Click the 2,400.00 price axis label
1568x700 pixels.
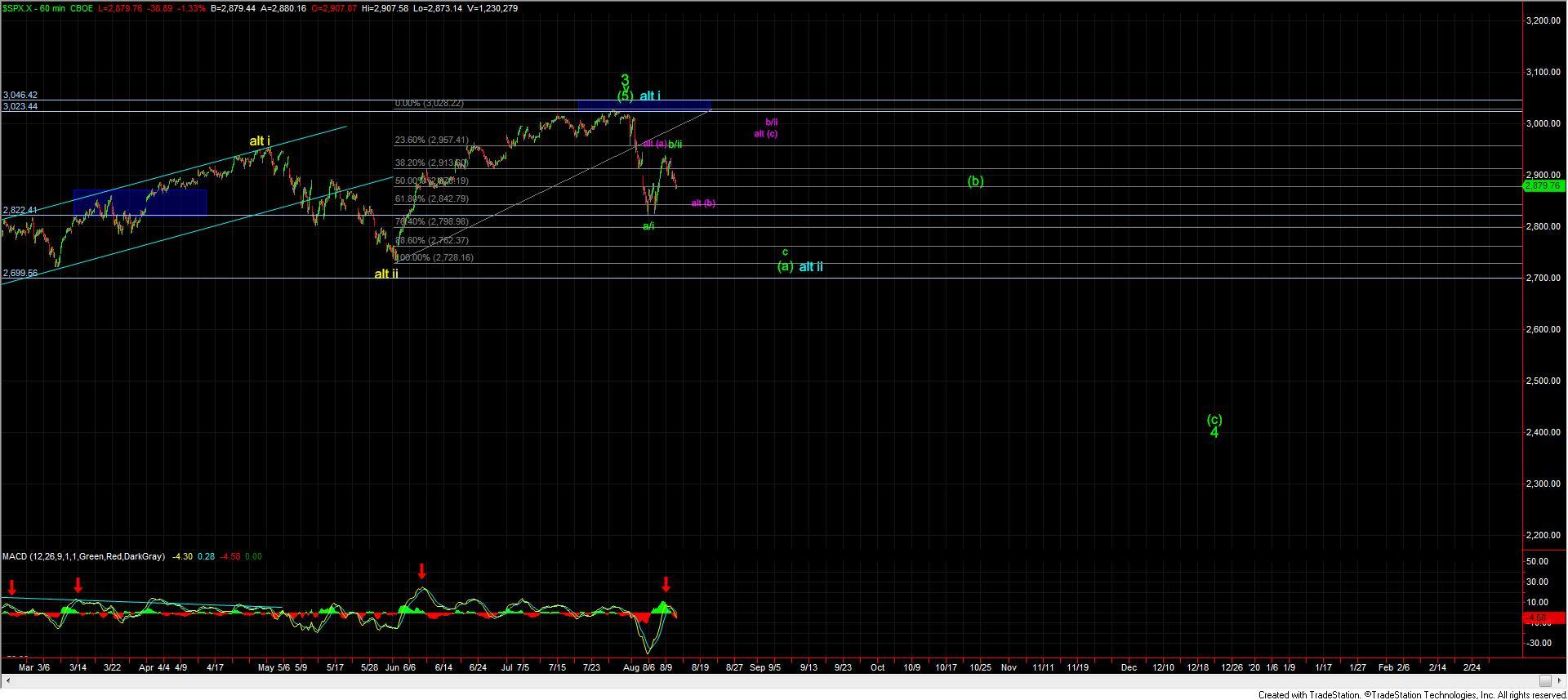(x=1543, y=433)
